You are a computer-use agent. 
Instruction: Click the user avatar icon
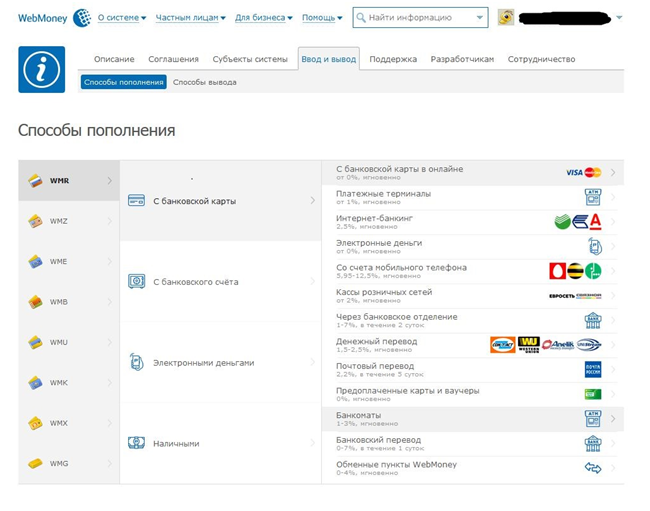[507, 17]
